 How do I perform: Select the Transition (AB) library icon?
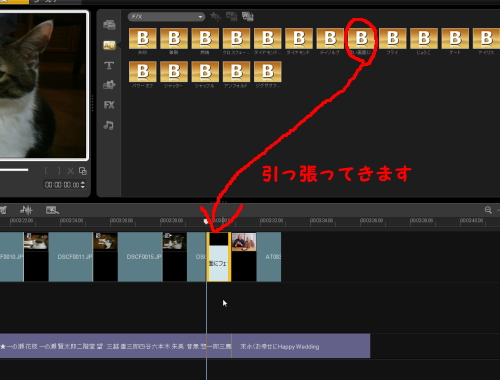coord(109,45)
